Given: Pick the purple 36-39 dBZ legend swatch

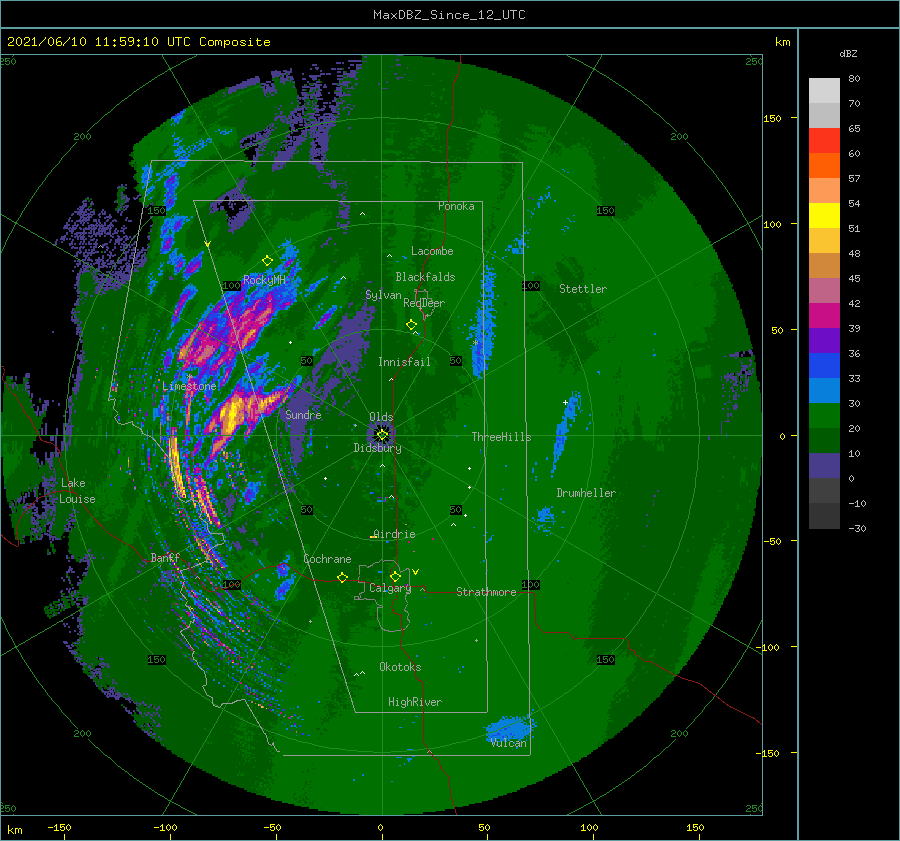Looking at the screenshot, I should (824, 341).
